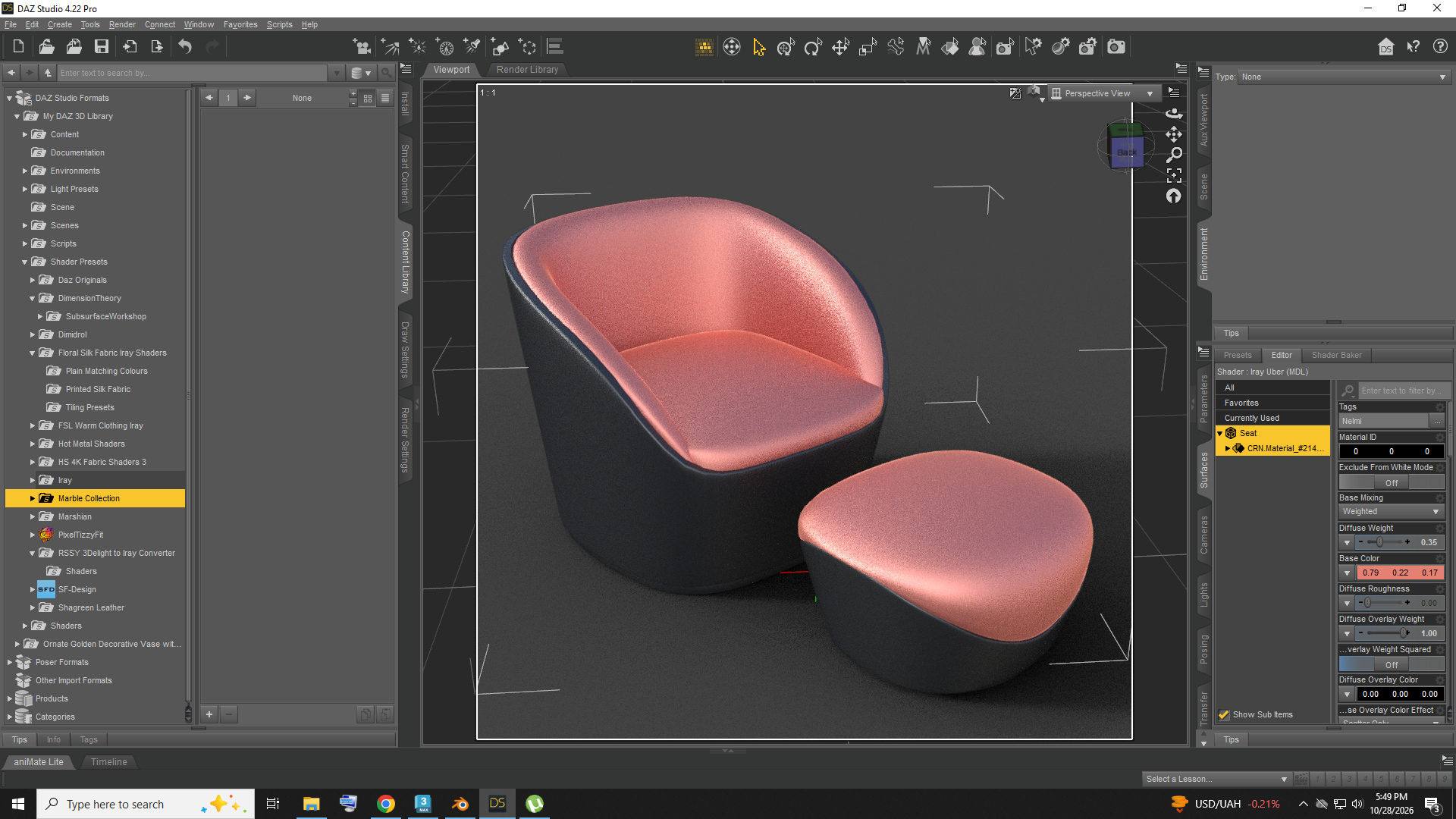Select the Rotate tool
Viewport: 1456px width, 819px height.
pos(813,47)
